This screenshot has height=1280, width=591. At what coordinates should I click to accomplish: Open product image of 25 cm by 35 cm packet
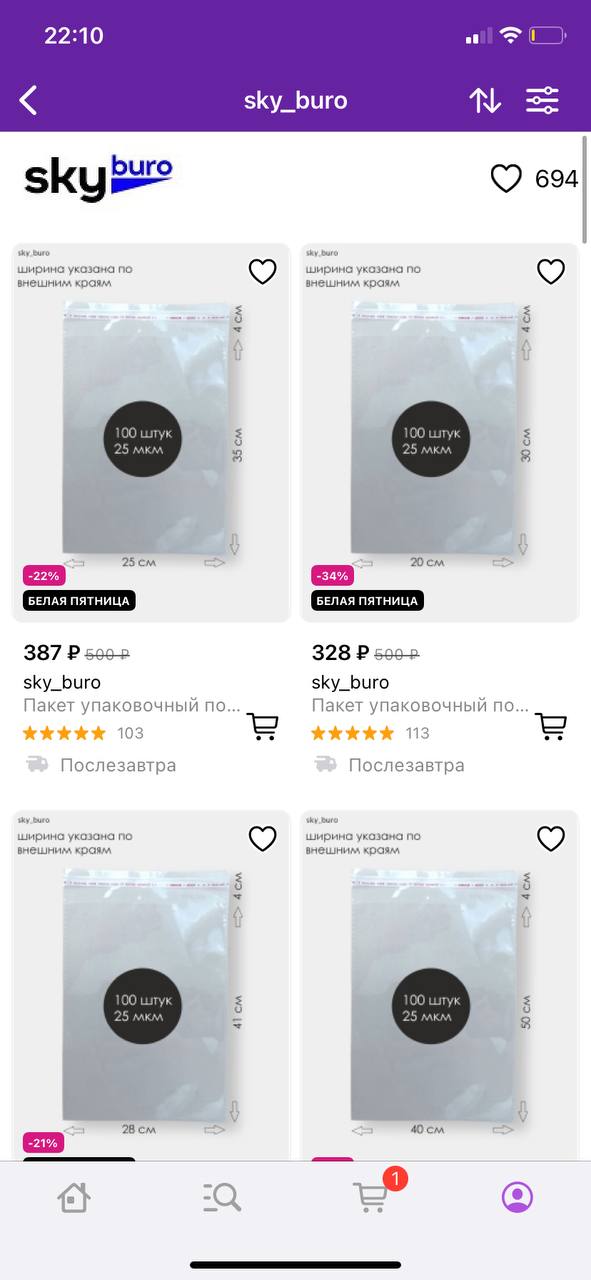click(150, 432)
